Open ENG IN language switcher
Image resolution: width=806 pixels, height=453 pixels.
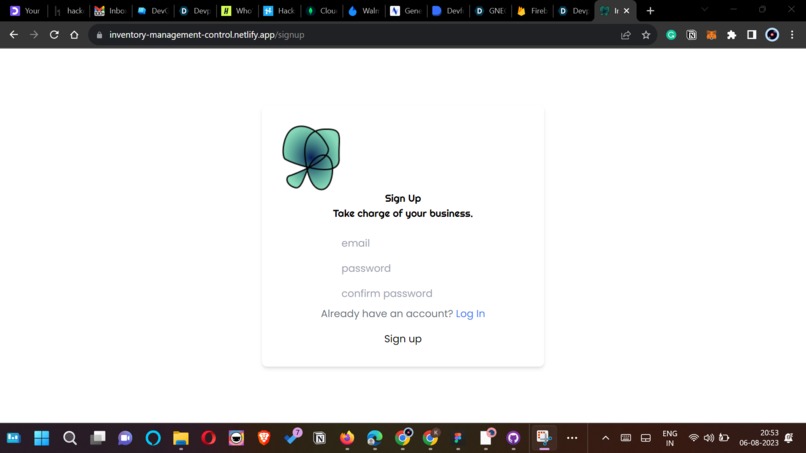670,438
